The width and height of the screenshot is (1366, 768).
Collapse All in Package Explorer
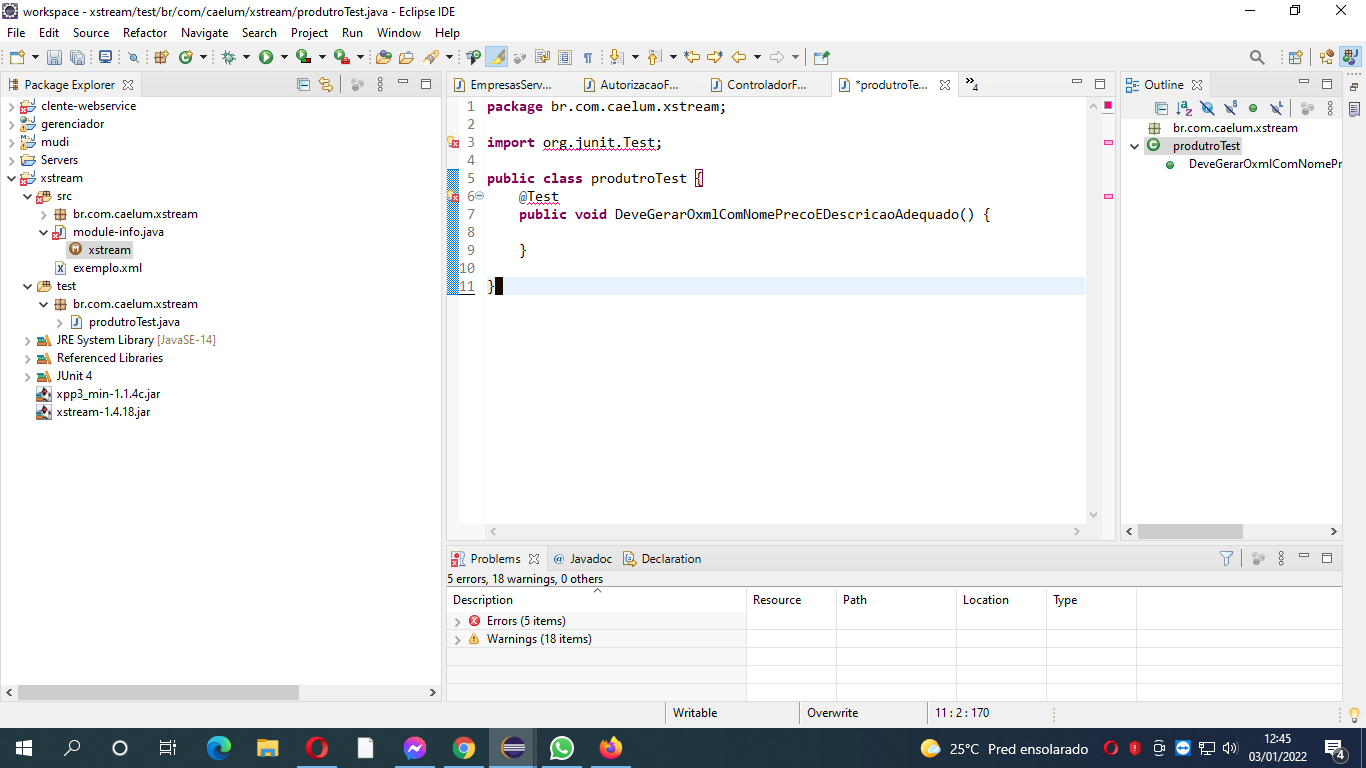point(303,85)
